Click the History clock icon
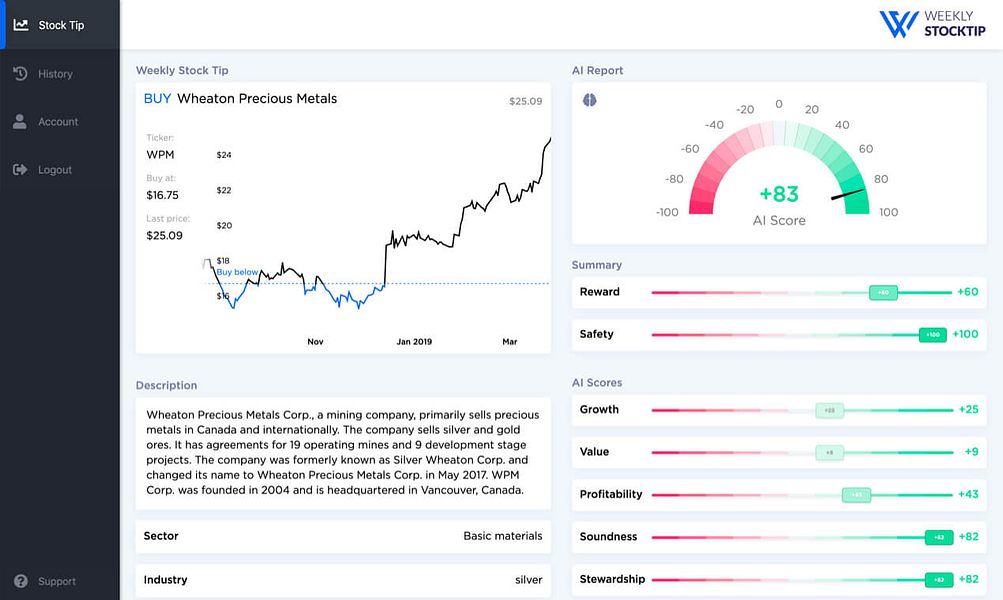Image resolution: width=1003 pixels, height=600 pixels. tap(20, 74)
